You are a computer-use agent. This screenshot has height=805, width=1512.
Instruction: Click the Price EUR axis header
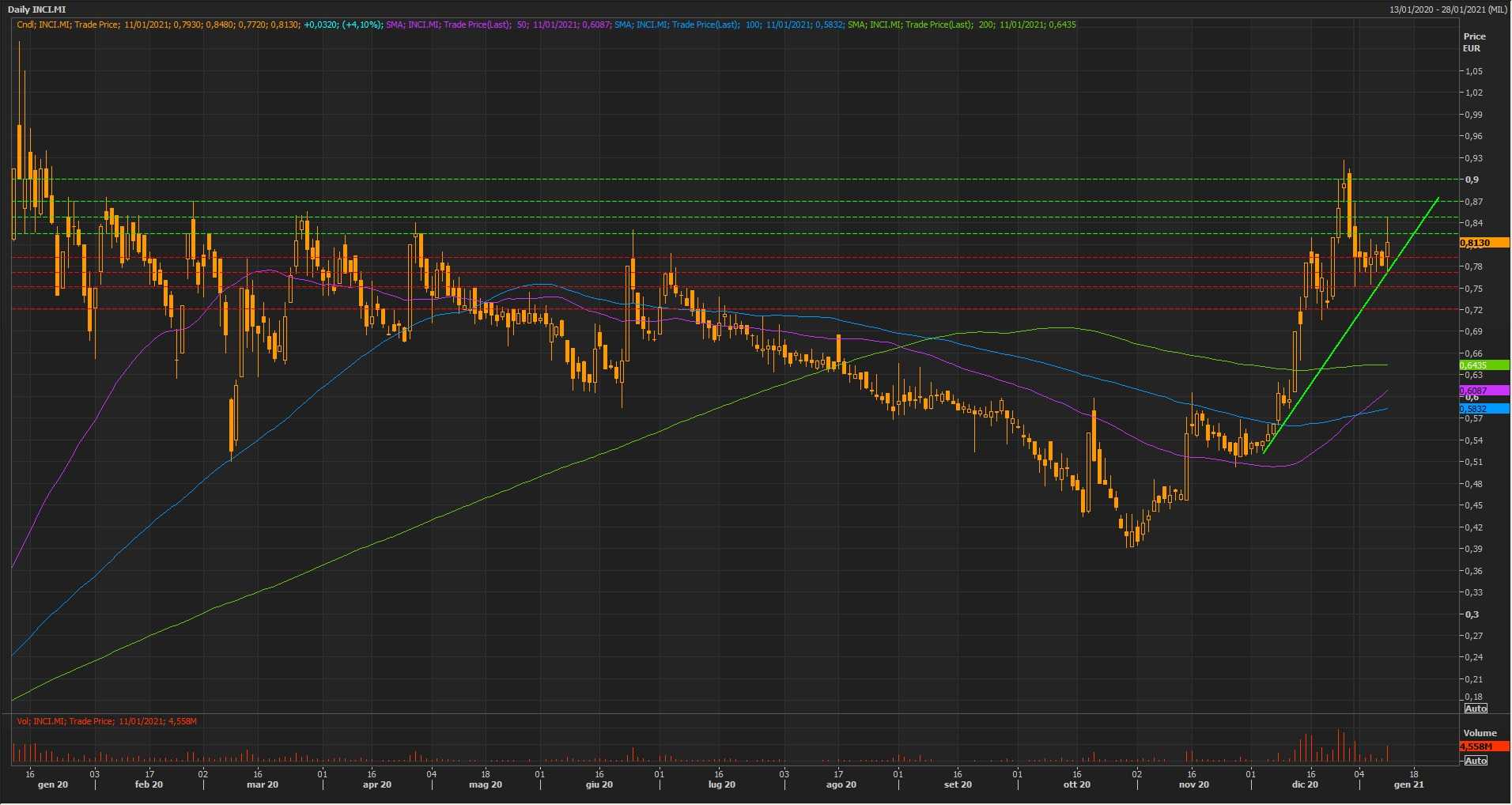1474,42
